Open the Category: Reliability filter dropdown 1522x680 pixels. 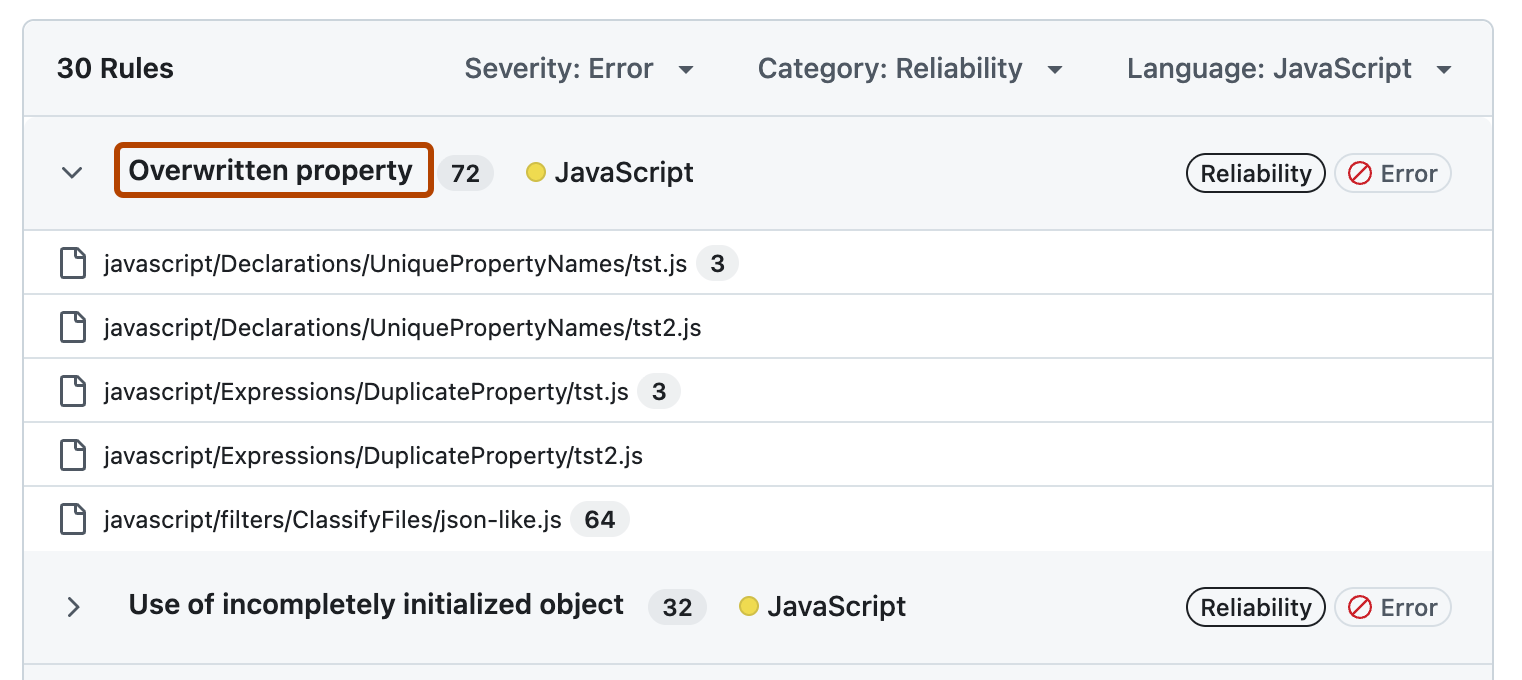point(910,68)
